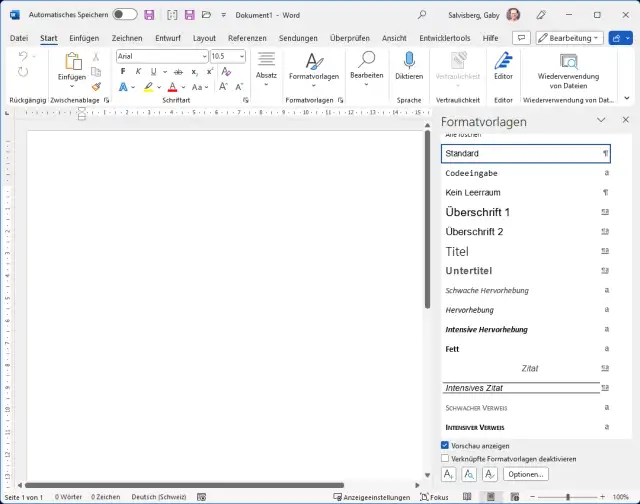Open the Bearbeitung mode dropdown
This screenshot has height=504, width=640.
(x=569, y=37)
